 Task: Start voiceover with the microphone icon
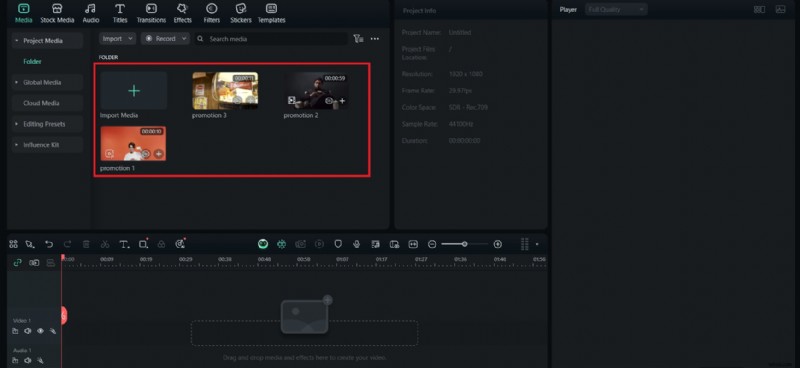(x=357, y=244)
